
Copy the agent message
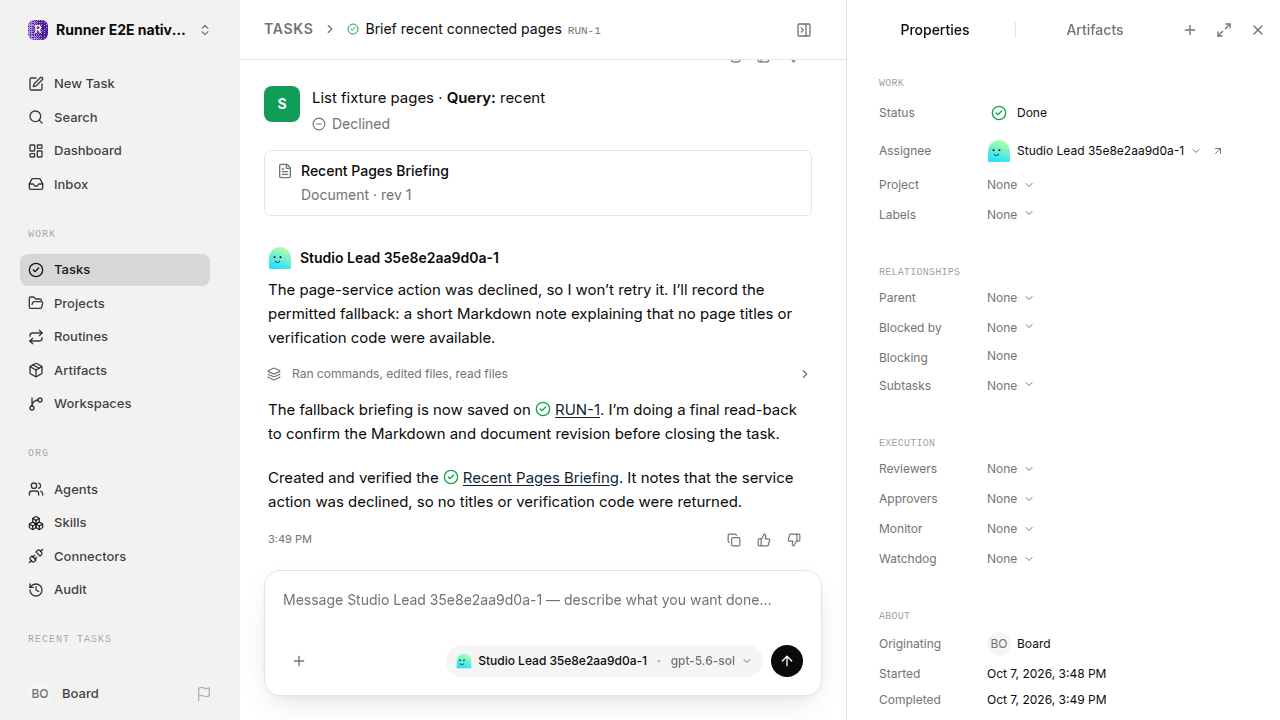[734, 540]
